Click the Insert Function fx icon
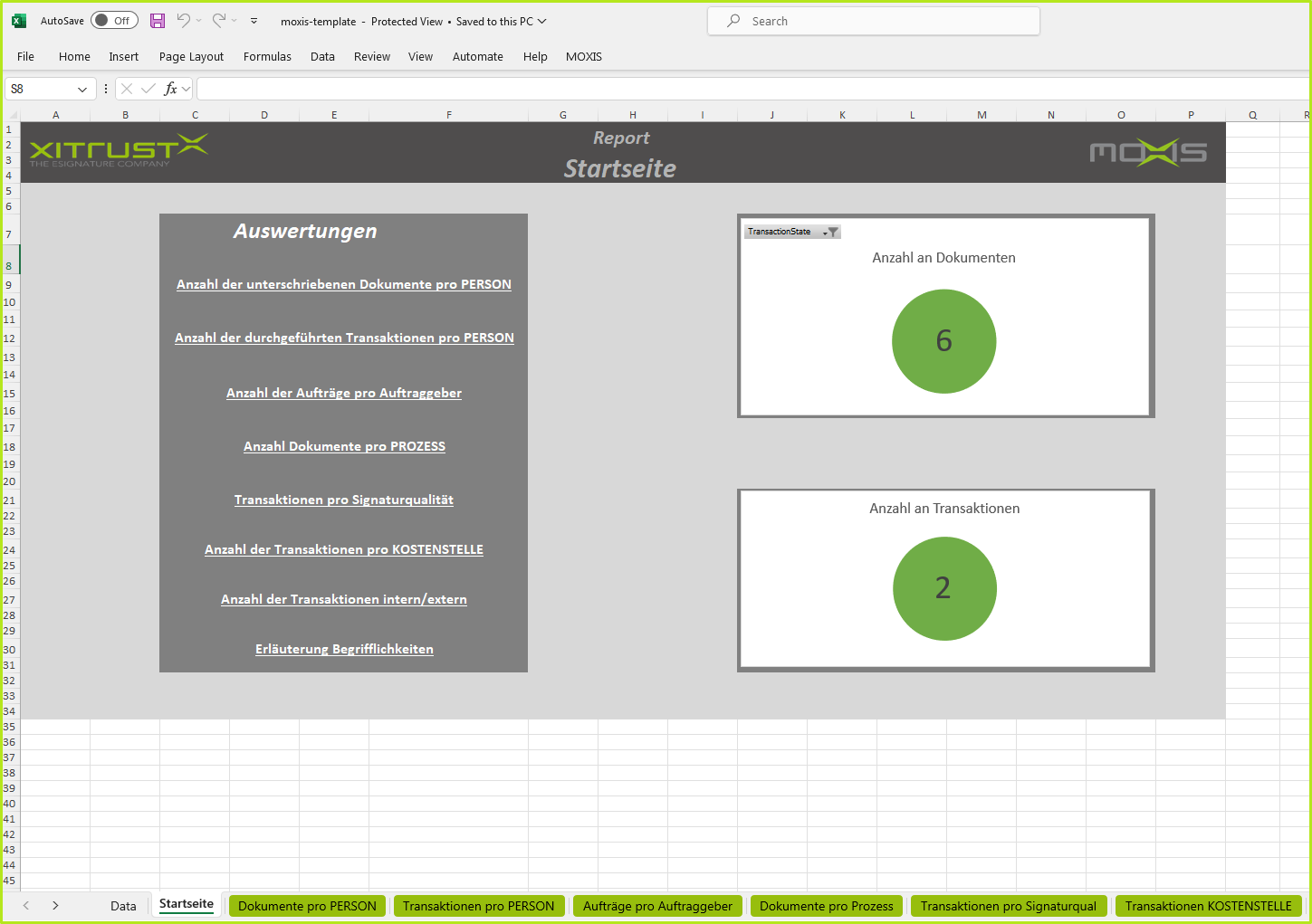 point(170,89)
